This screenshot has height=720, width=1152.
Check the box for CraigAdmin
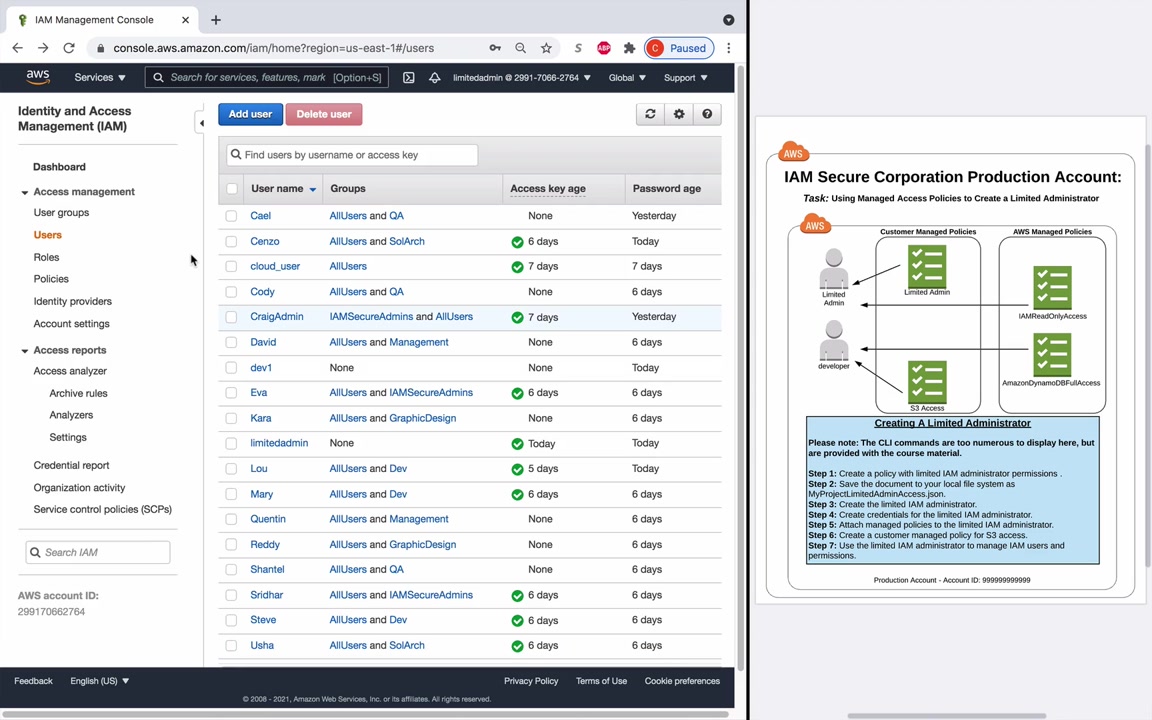[231, 317]
